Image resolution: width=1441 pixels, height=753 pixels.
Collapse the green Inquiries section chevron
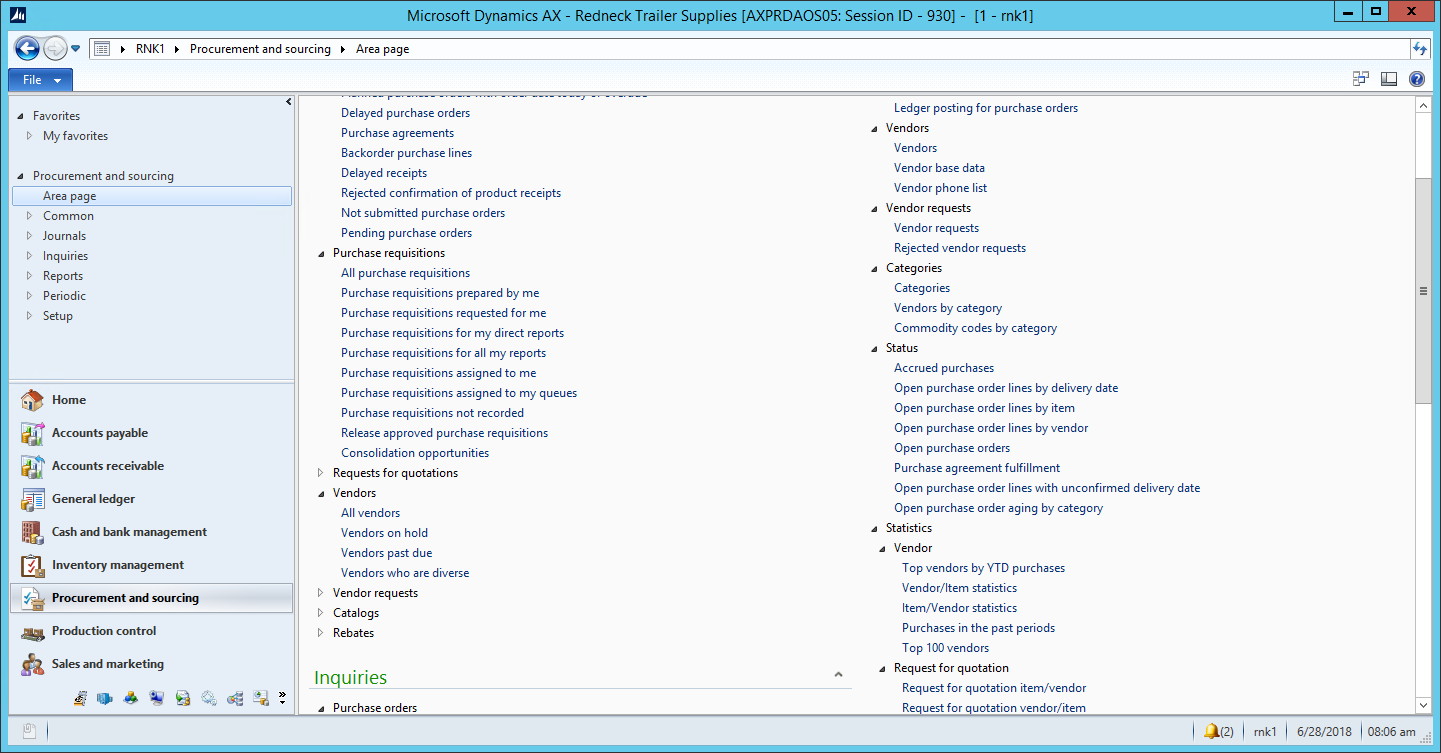point(838,676)
